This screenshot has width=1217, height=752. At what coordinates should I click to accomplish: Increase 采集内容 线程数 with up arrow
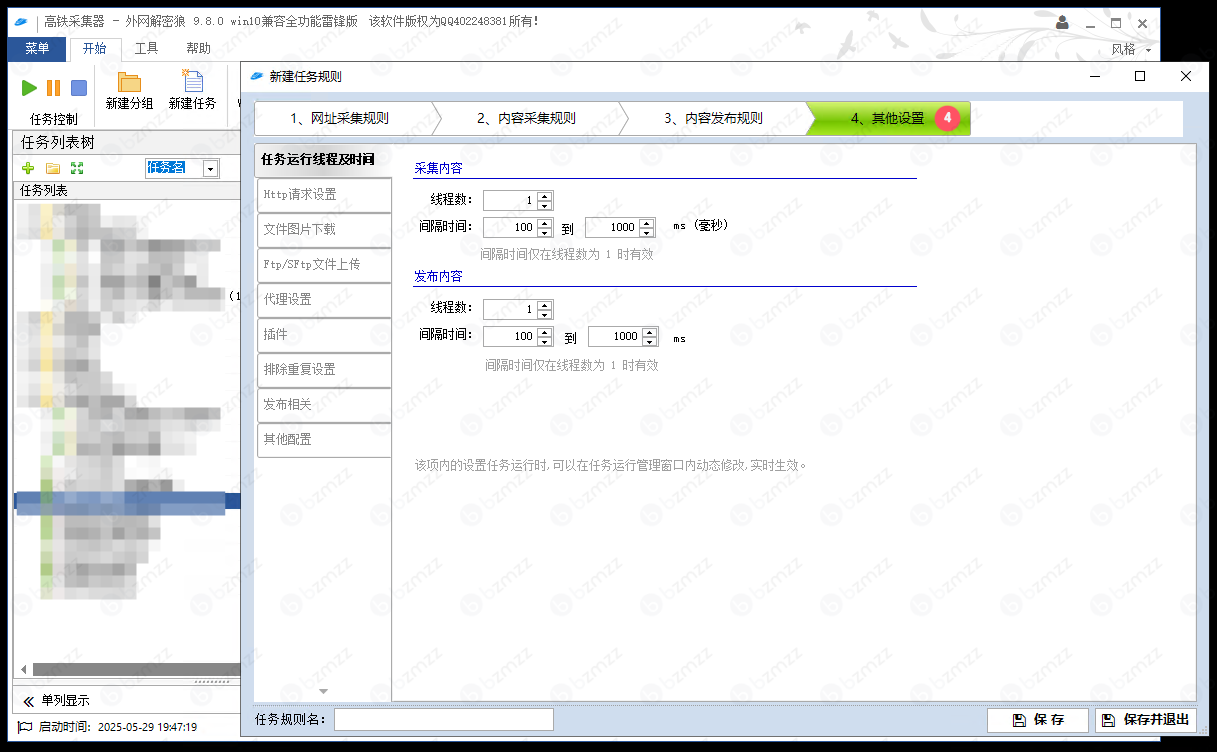point(544,196)
